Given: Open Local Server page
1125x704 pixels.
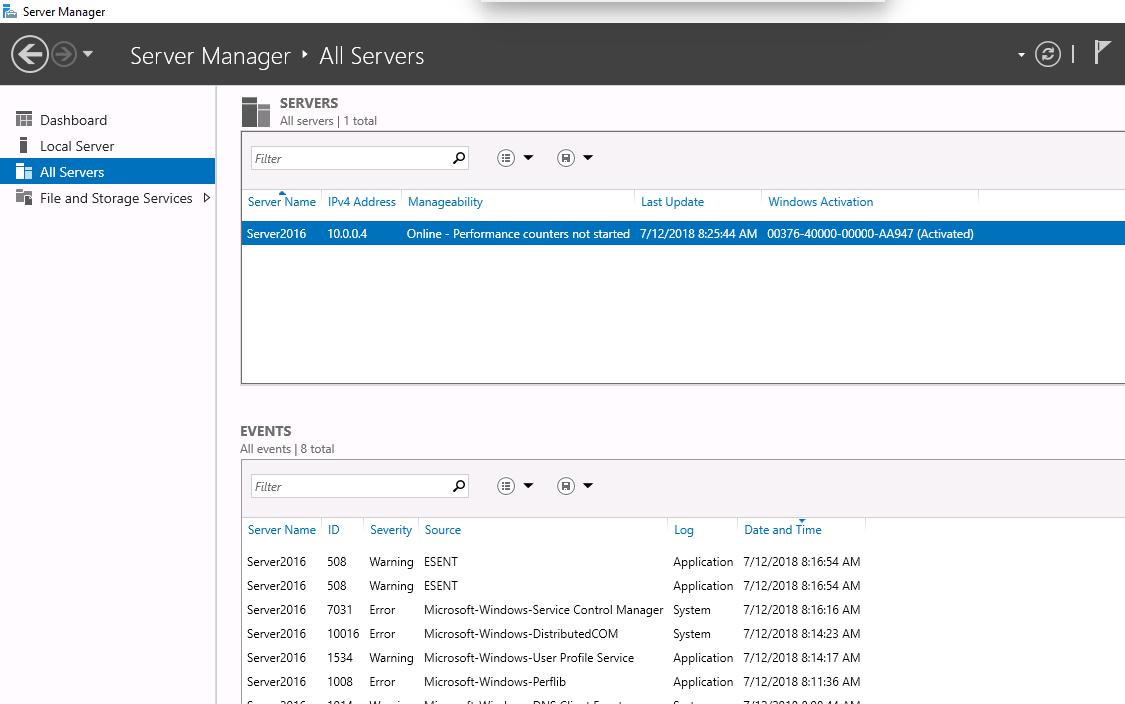Looking at the screenshot, I should 77,146.
